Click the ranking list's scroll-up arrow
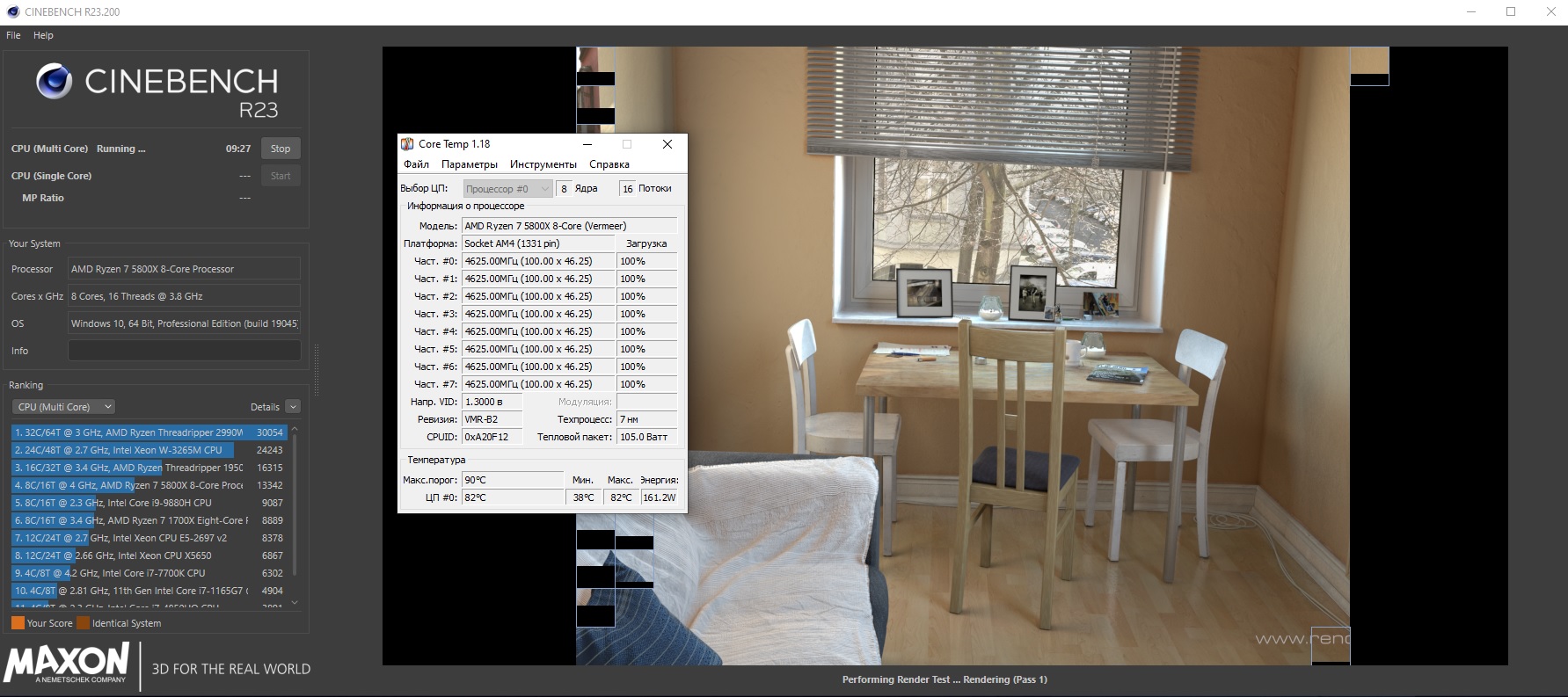 click(295, 430)
